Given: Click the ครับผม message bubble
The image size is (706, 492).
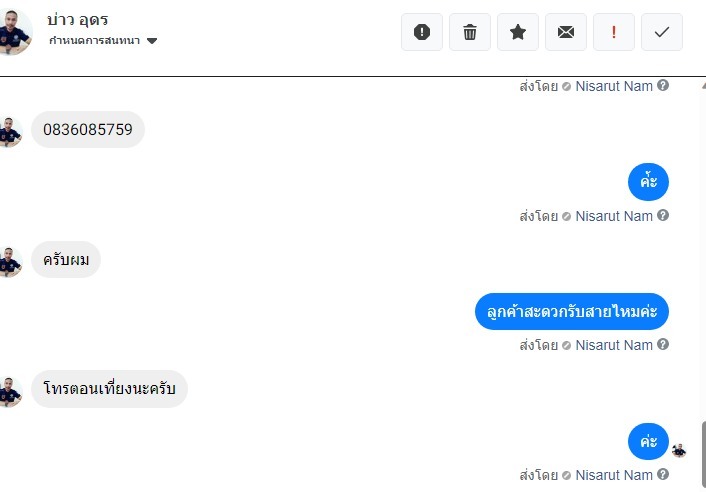Looking at the screenshot, I should [66, 260].
